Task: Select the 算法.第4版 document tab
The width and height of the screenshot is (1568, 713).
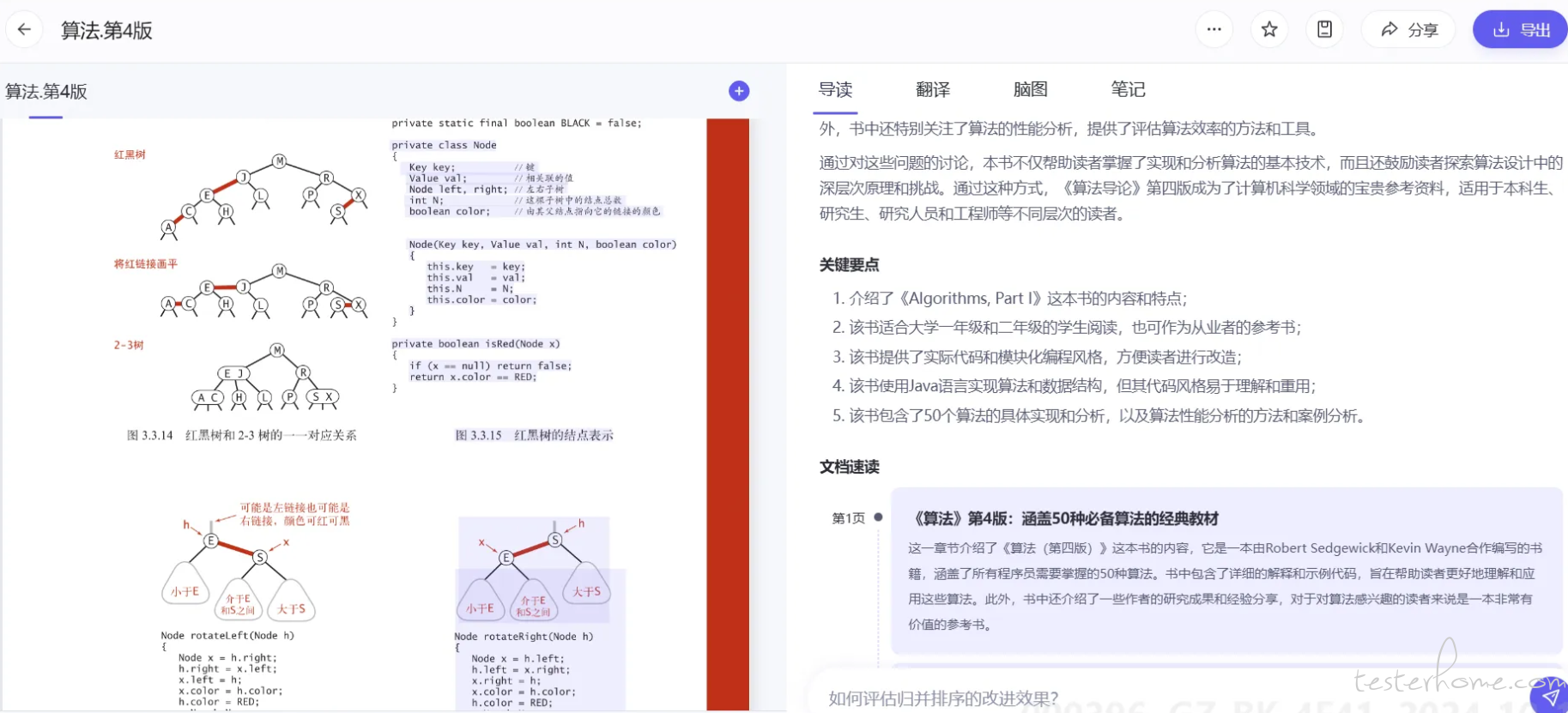Action: pos(46,92)
